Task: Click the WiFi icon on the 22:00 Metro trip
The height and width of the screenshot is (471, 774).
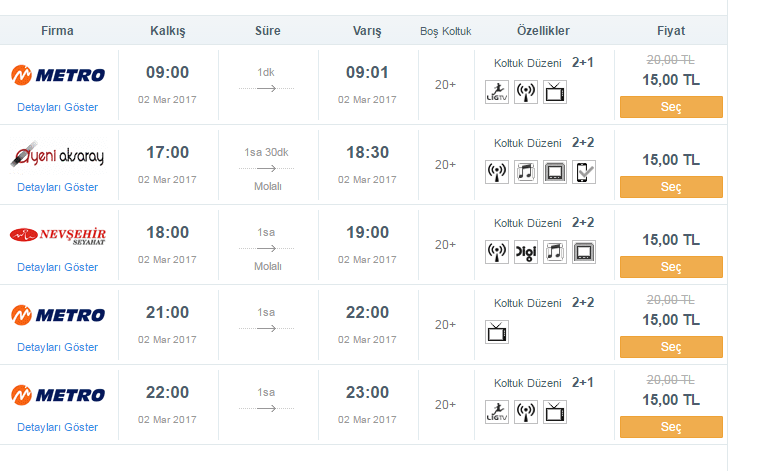Action: [526, 411]
